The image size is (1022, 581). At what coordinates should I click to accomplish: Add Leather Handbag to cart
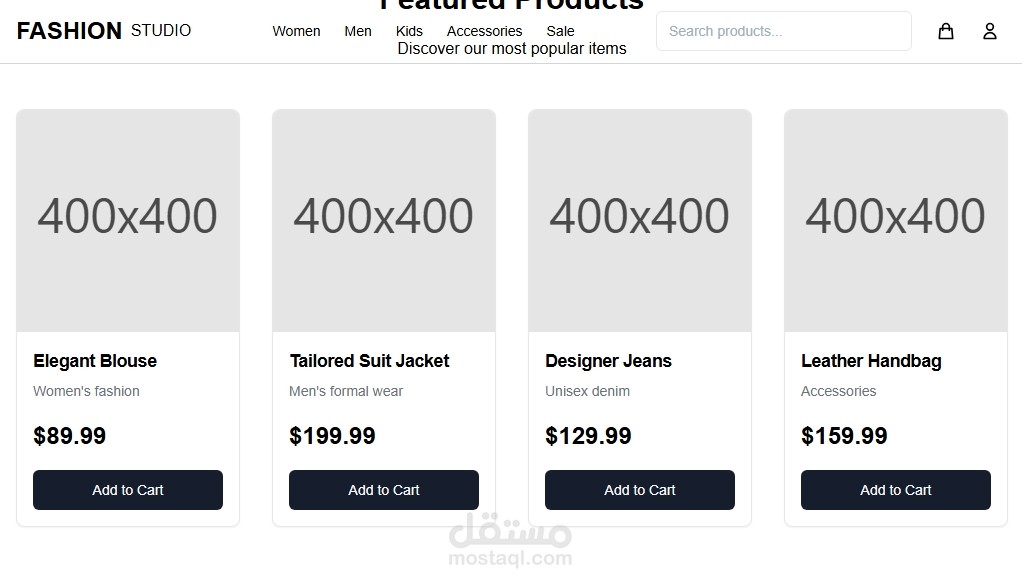[896, 490]
